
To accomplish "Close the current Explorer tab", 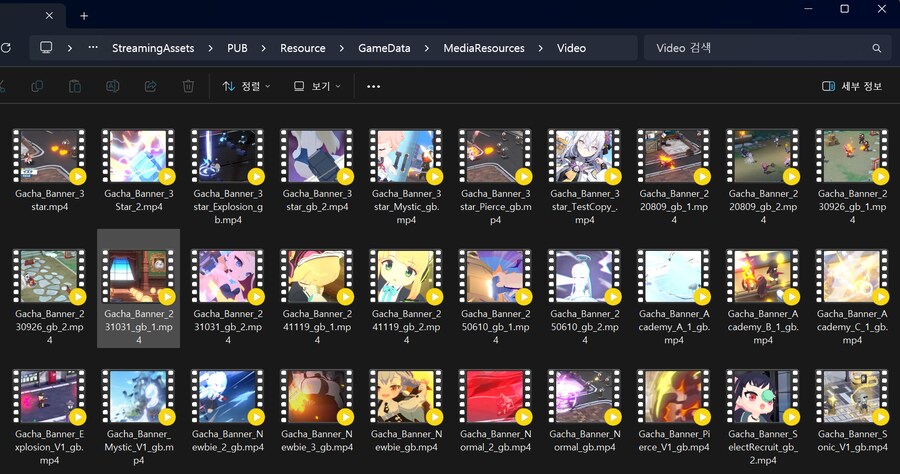I will click(x=49, y=15).
